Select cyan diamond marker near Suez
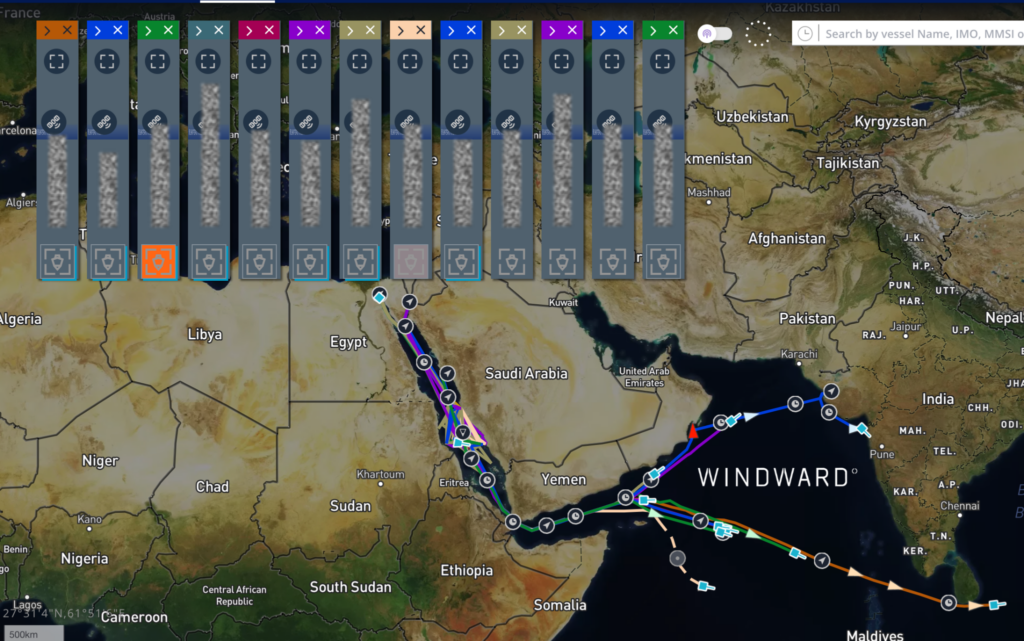1024x641 pixels. [x=379, y=296]
